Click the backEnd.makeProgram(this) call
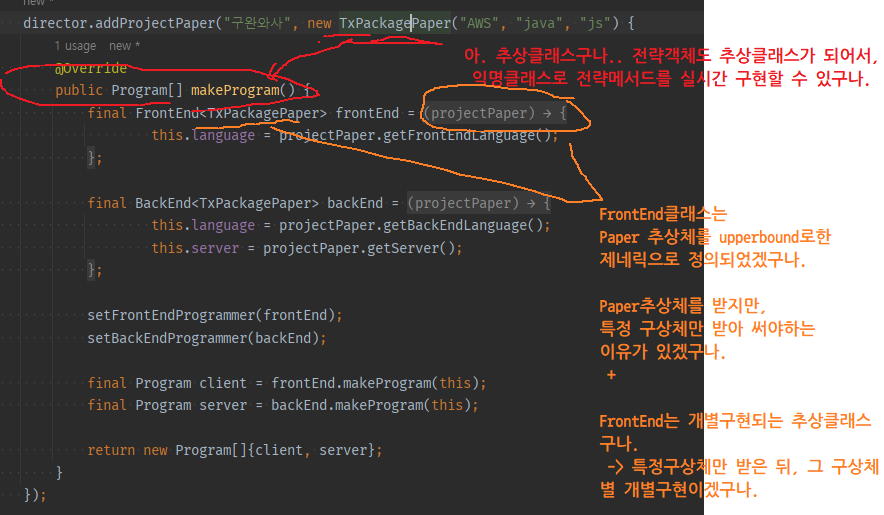884x515 pixels. 370,405
